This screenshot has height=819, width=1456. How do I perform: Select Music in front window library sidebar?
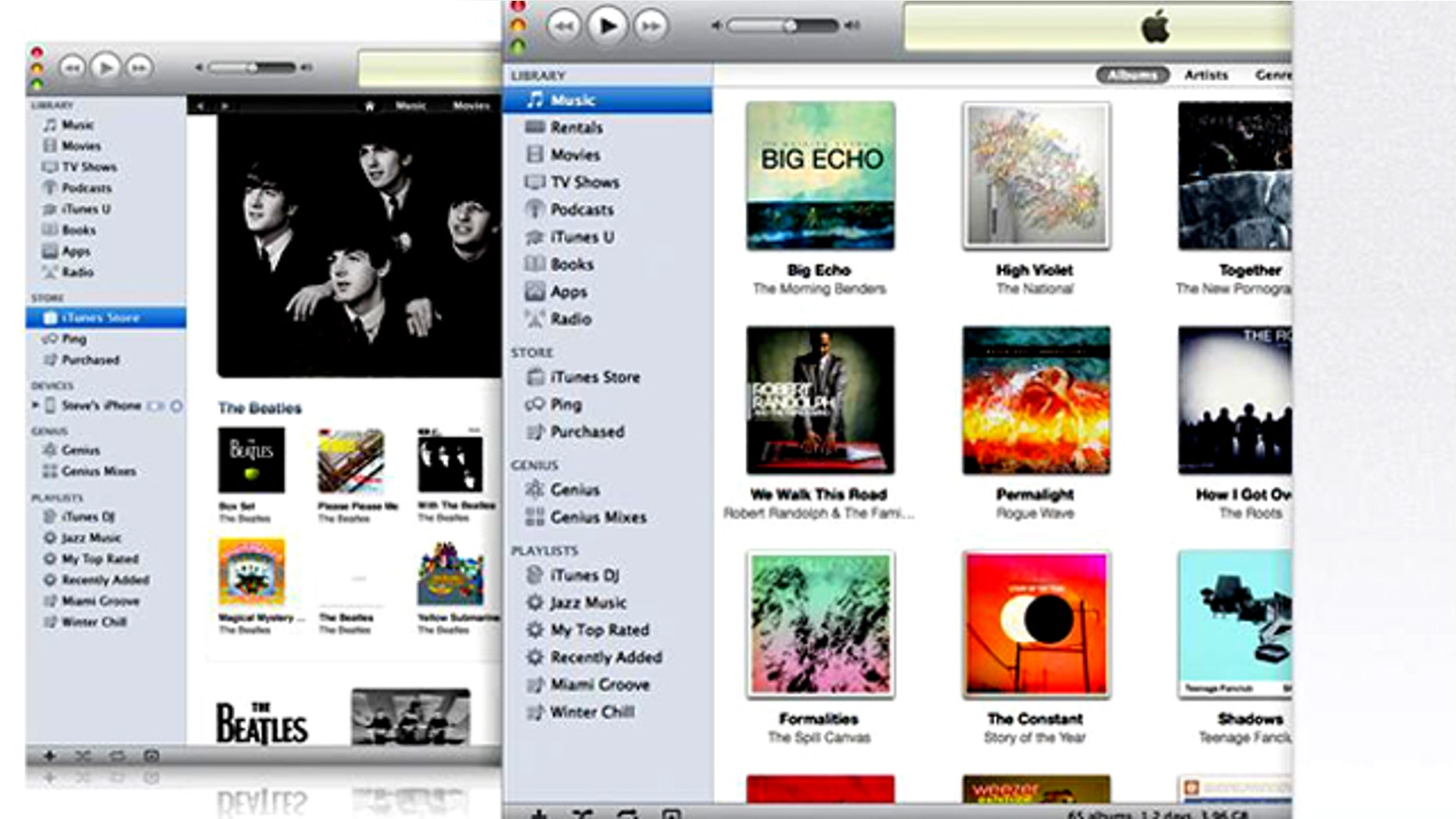point(608,100)
